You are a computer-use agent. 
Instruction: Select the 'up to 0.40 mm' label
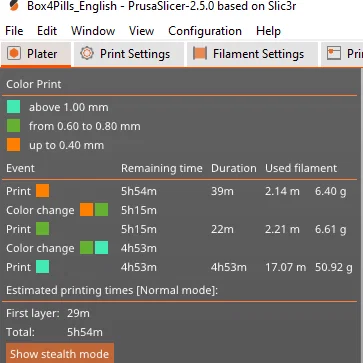pyautogui.click(x=66, y=145)
